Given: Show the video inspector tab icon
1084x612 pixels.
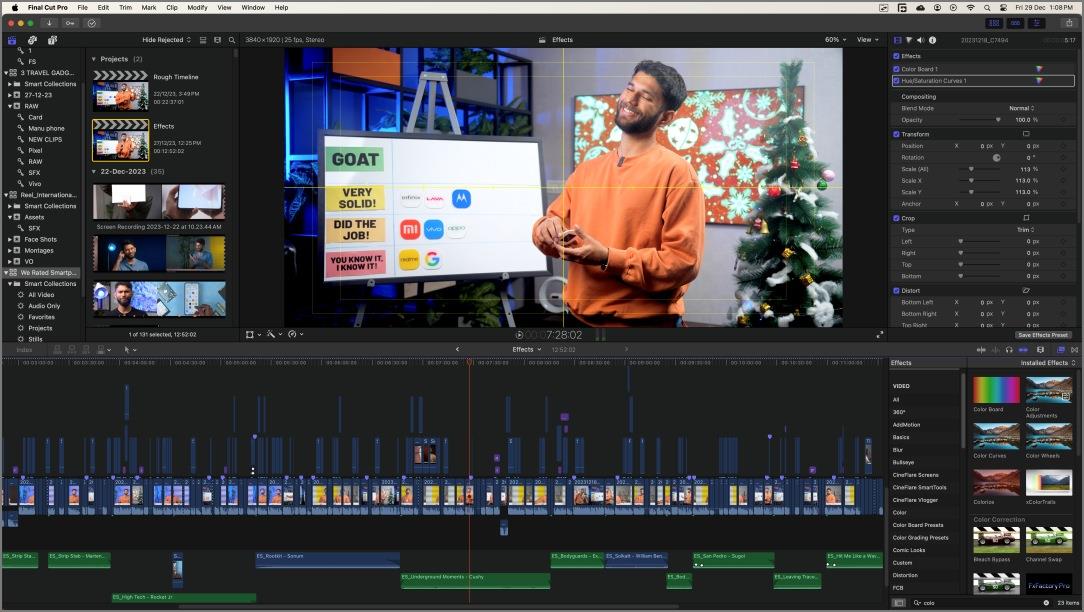Looking at the screenshot, I should coord(897,40).
